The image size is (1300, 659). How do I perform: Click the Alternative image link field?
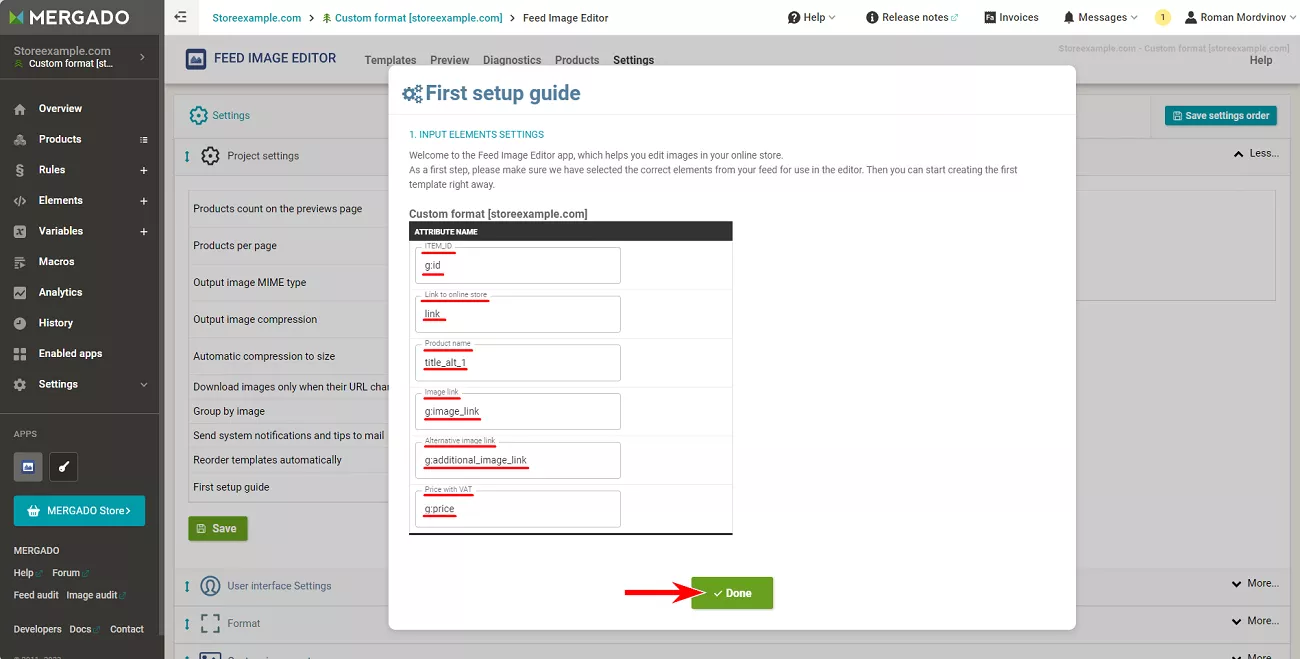[x=518, y=460]
